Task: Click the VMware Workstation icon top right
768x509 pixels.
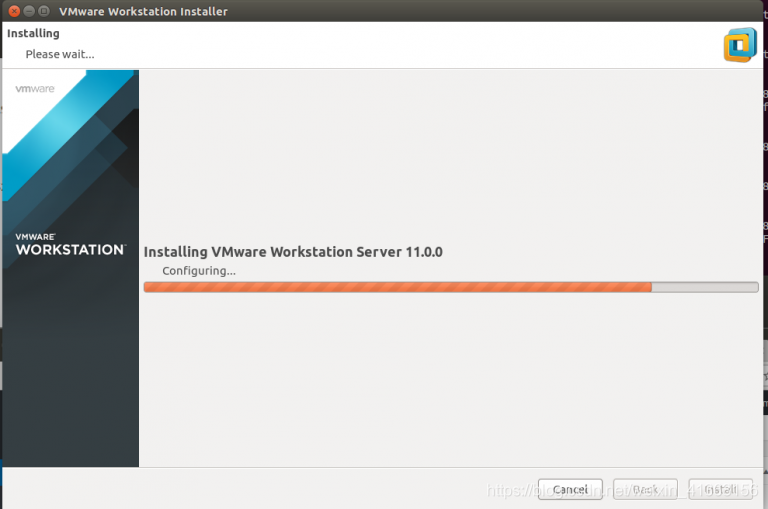Action: 740,45
